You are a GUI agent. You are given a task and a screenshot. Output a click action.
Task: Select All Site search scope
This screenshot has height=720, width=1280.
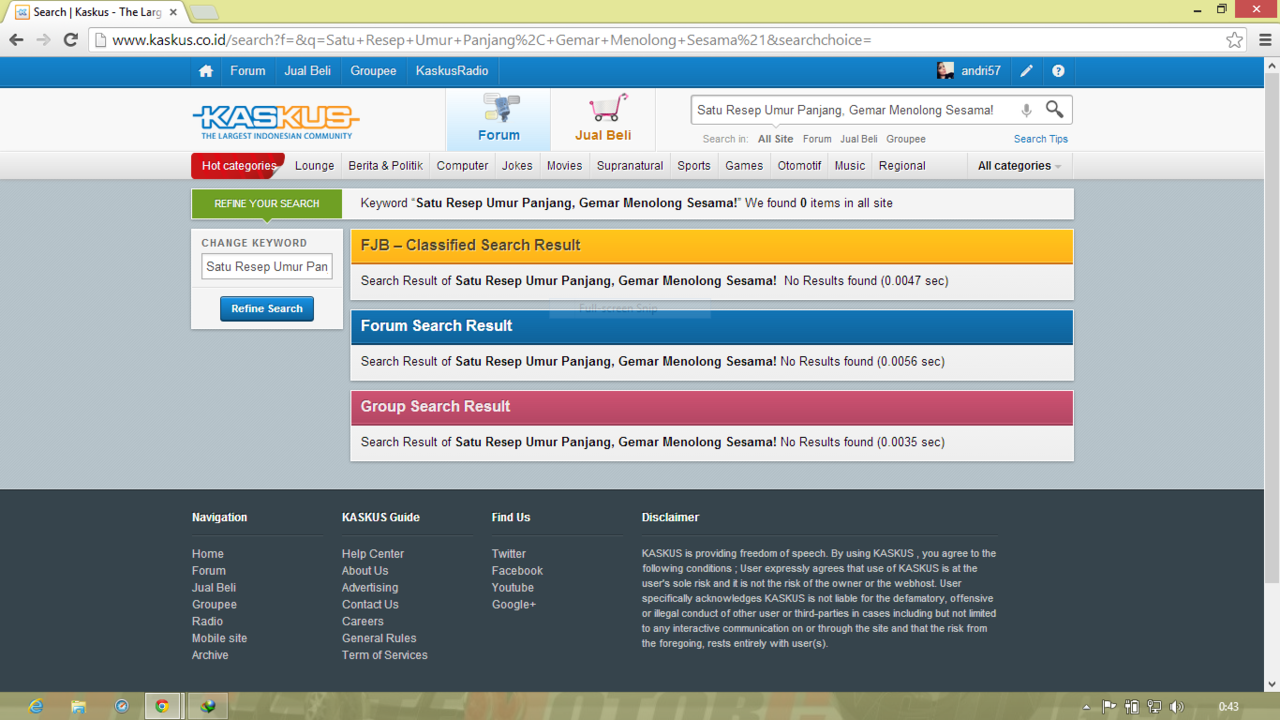[x=775, y=139]
